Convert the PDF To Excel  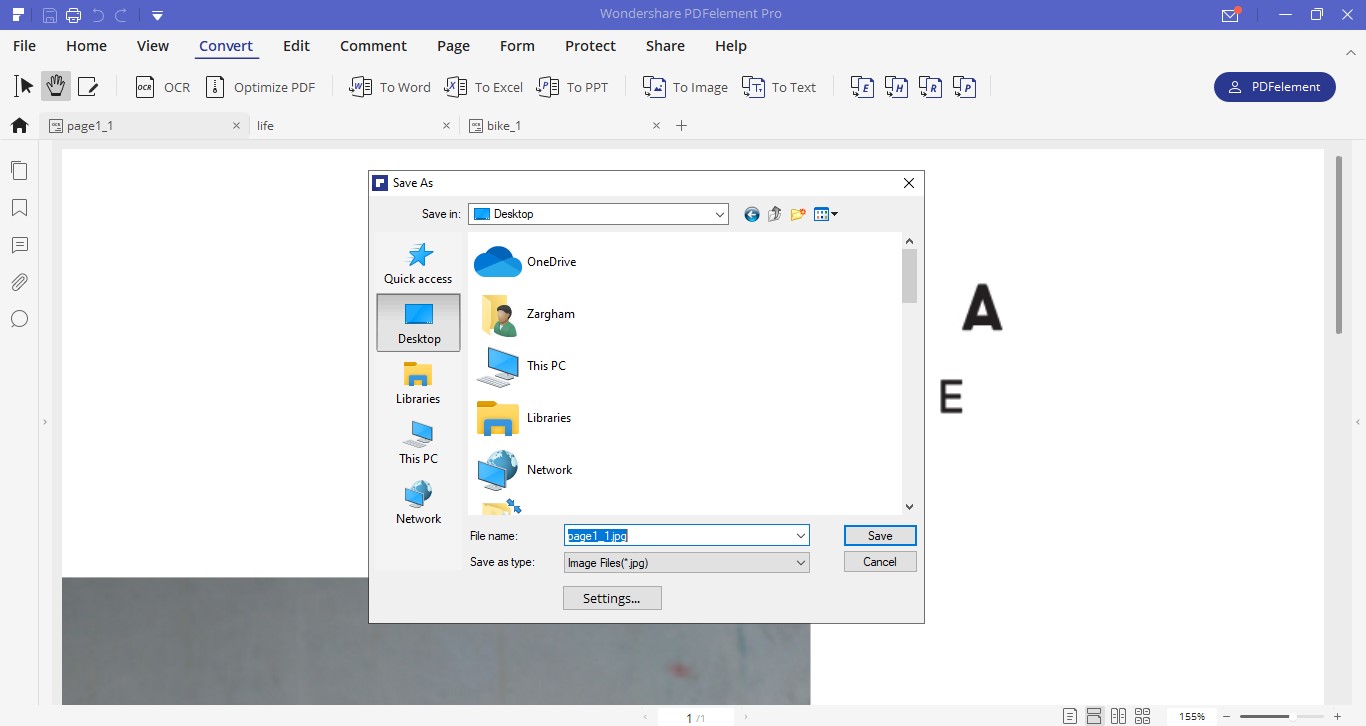(x=484, y=87)
